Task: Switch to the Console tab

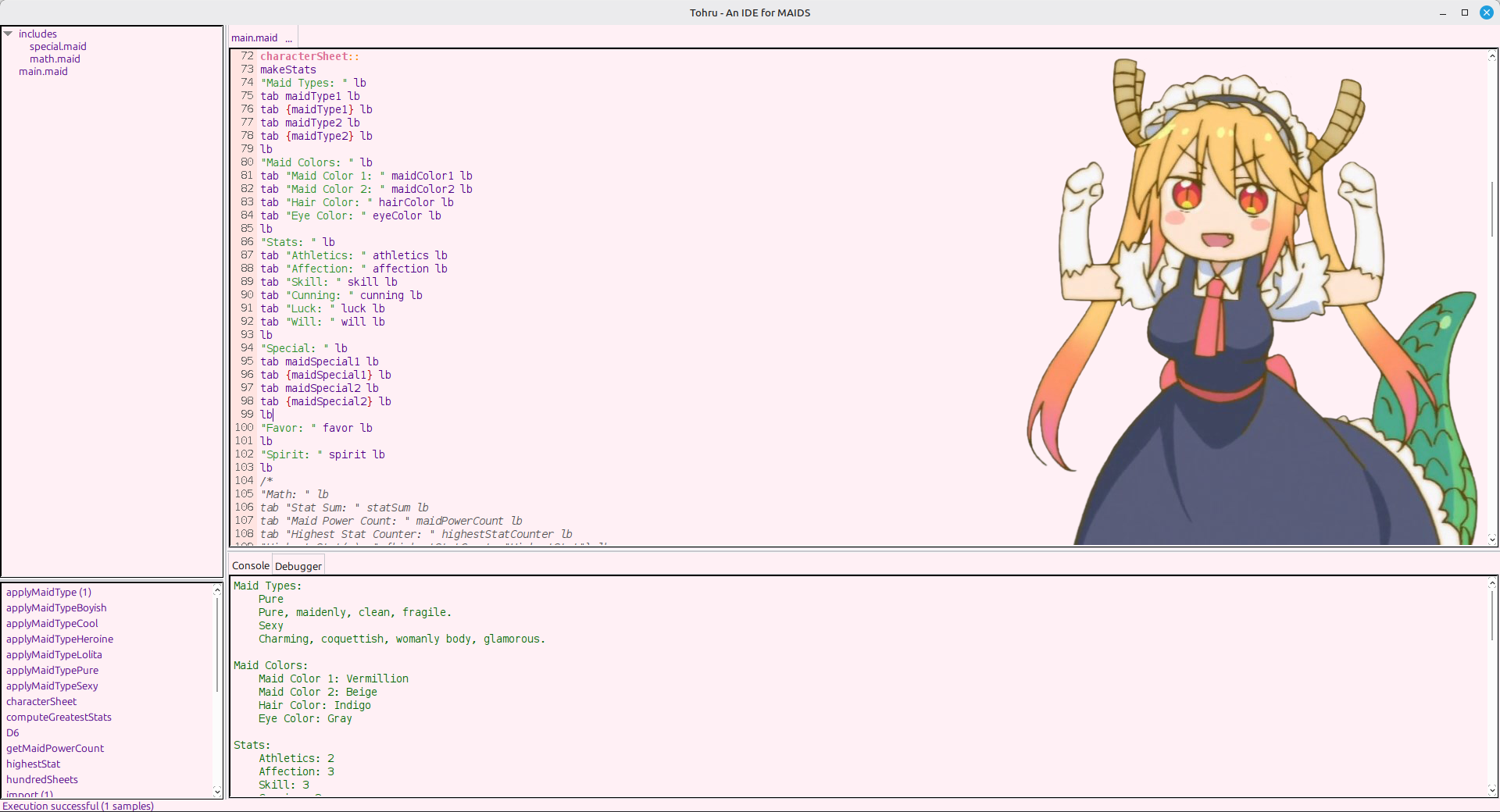Action: pyautogui.click(x=251, y=565)
